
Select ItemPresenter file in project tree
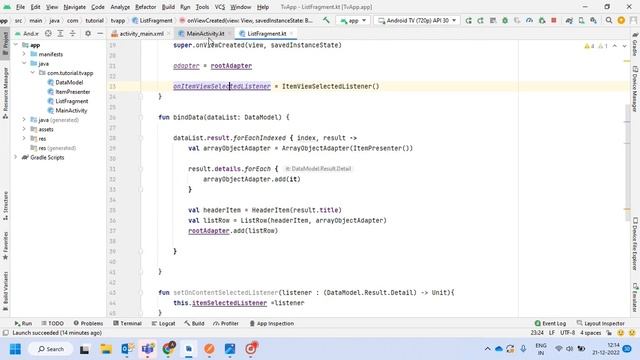69,92
